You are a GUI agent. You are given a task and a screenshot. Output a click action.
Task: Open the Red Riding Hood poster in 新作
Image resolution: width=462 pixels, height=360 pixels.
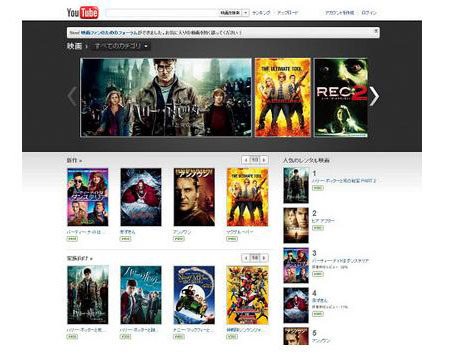[141, 197]
